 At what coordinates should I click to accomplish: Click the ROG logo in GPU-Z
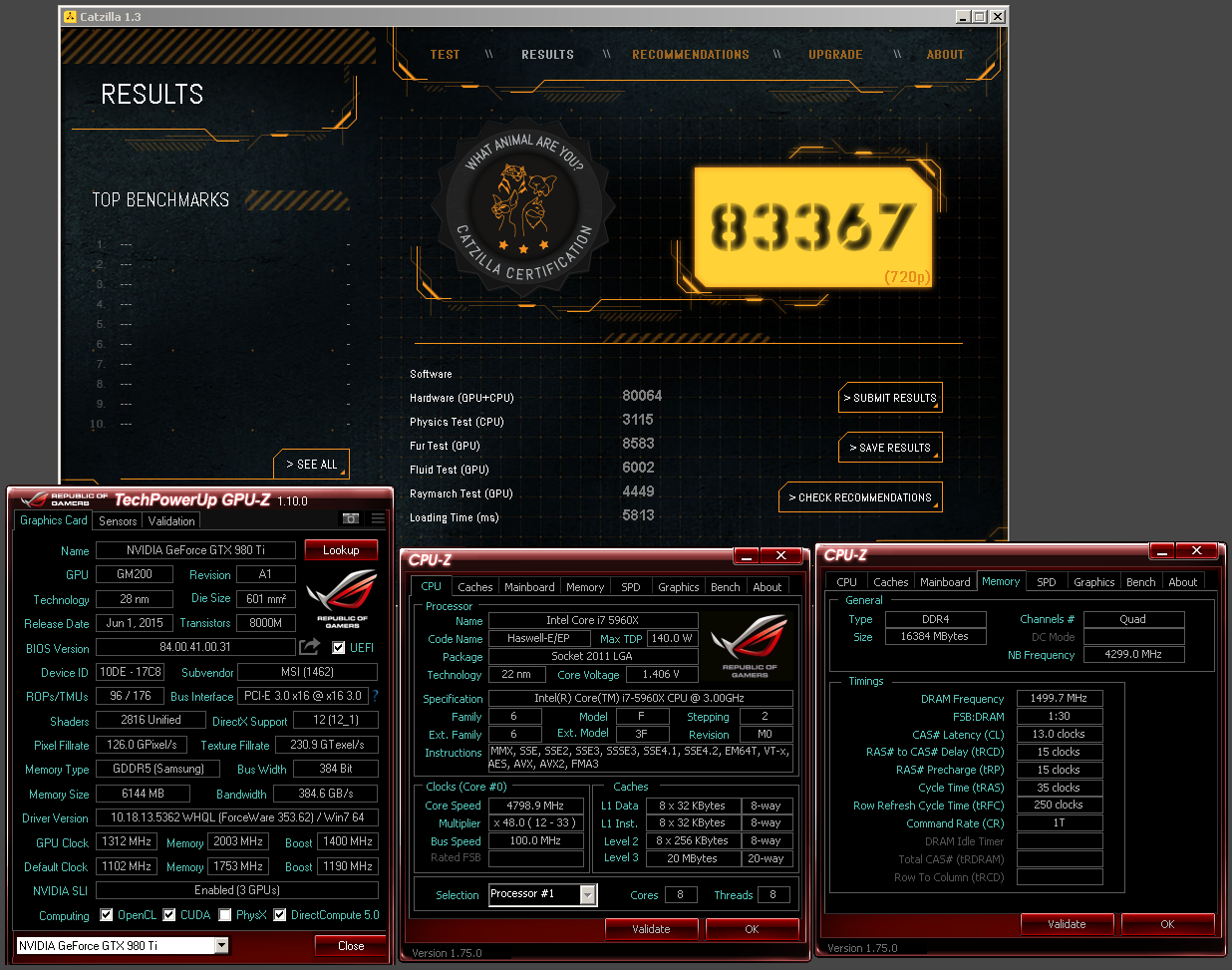[x=342, y=598]
